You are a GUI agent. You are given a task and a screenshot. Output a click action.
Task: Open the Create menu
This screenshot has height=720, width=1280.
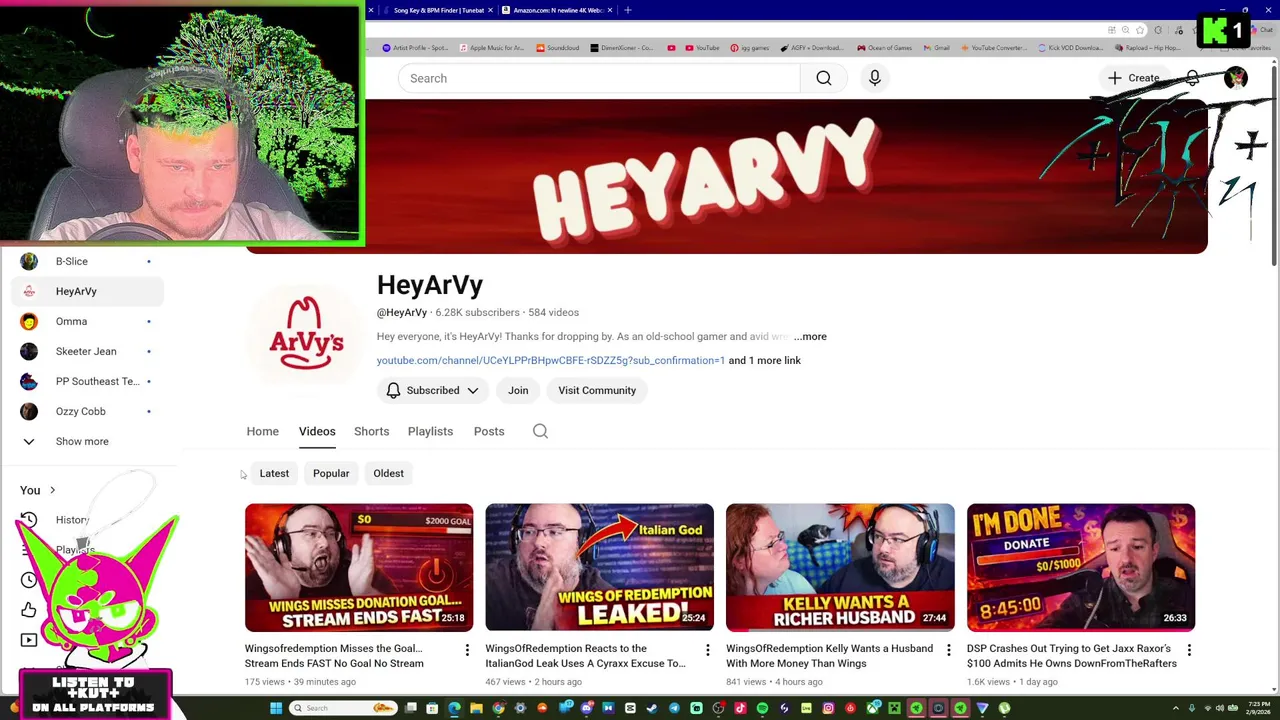pyautogui.click(x=1133, y=78)
